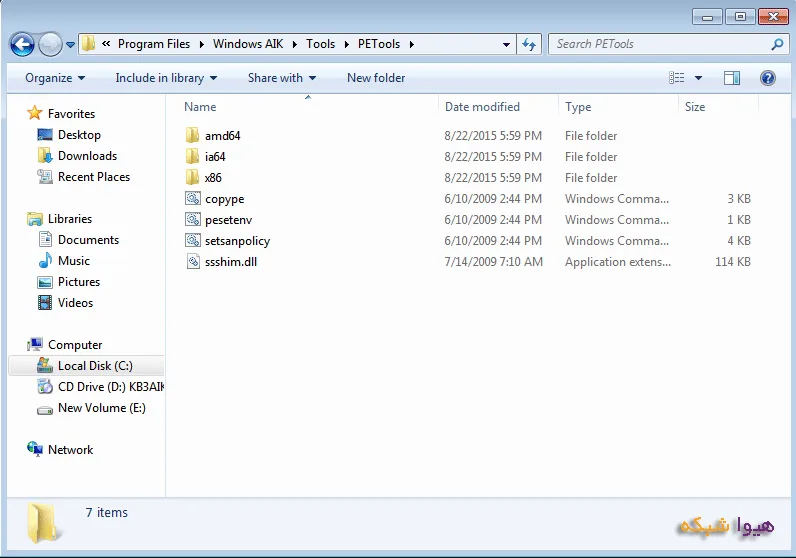Click the 114 KB size value
796x558 pixels.
(733, 262)
